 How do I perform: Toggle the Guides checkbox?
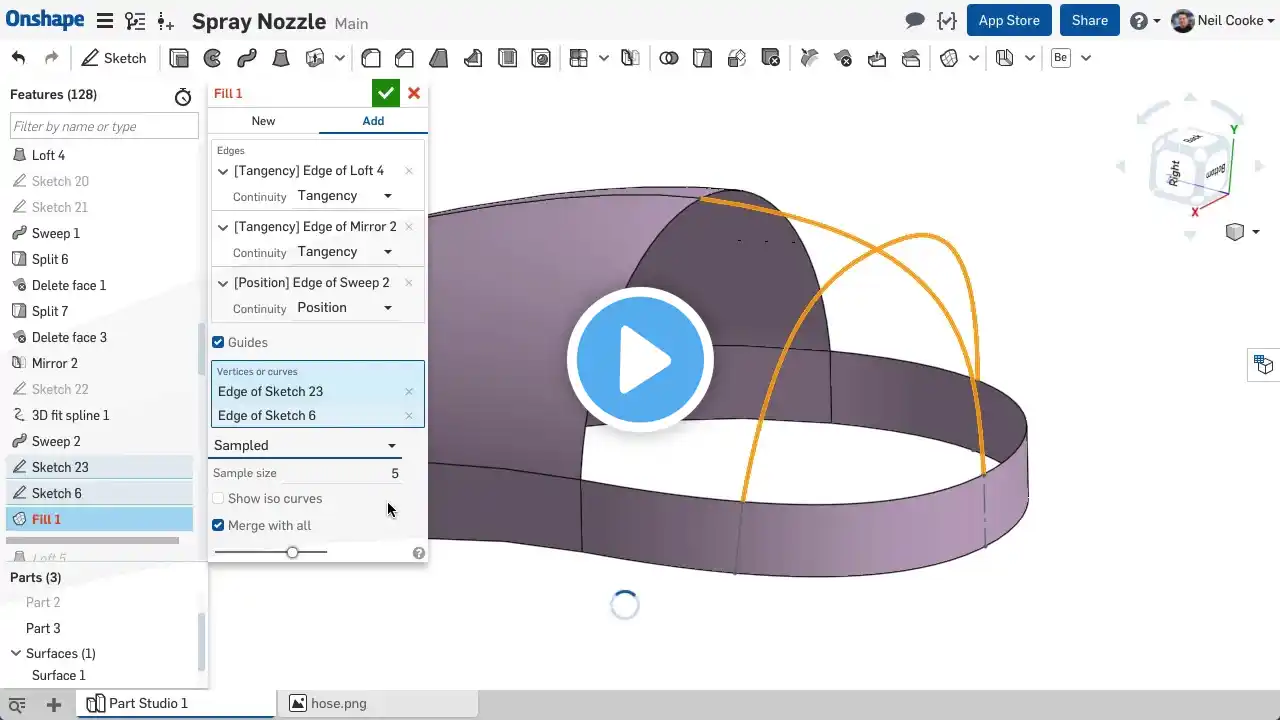pos(218,342)
